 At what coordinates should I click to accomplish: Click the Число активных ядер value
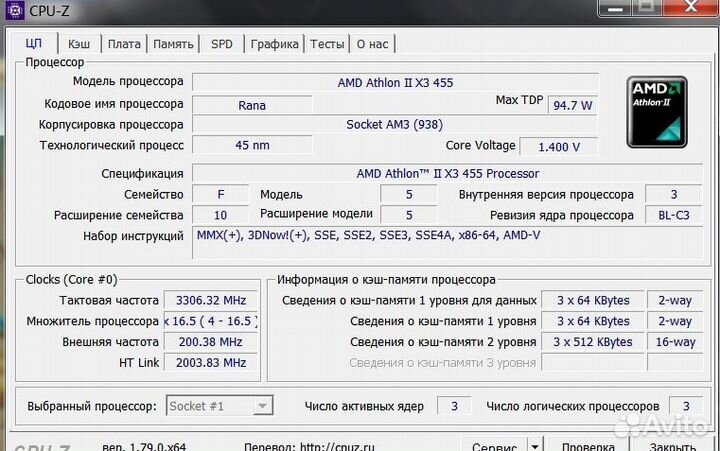click(454, 406)
